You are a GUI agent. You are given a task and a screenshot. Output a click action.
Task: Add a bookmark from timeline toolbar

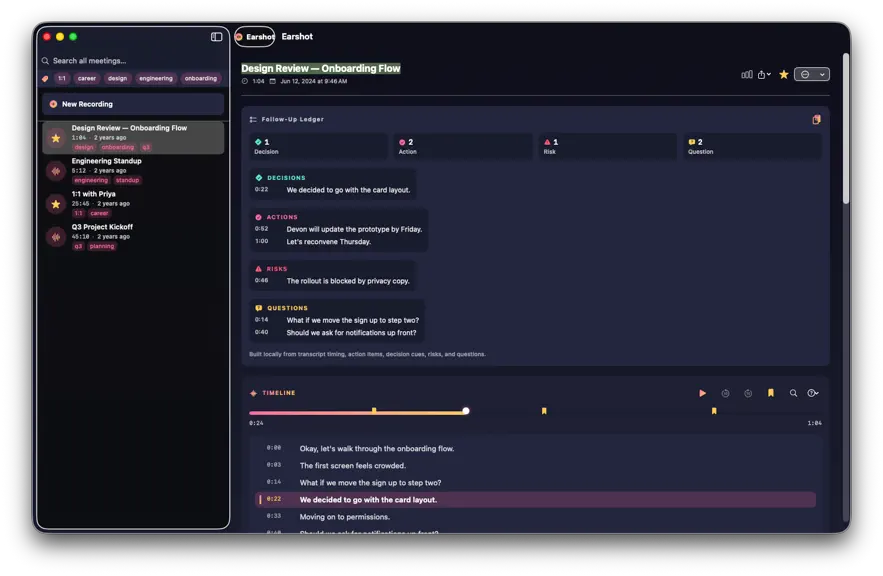tap(770, 393)
